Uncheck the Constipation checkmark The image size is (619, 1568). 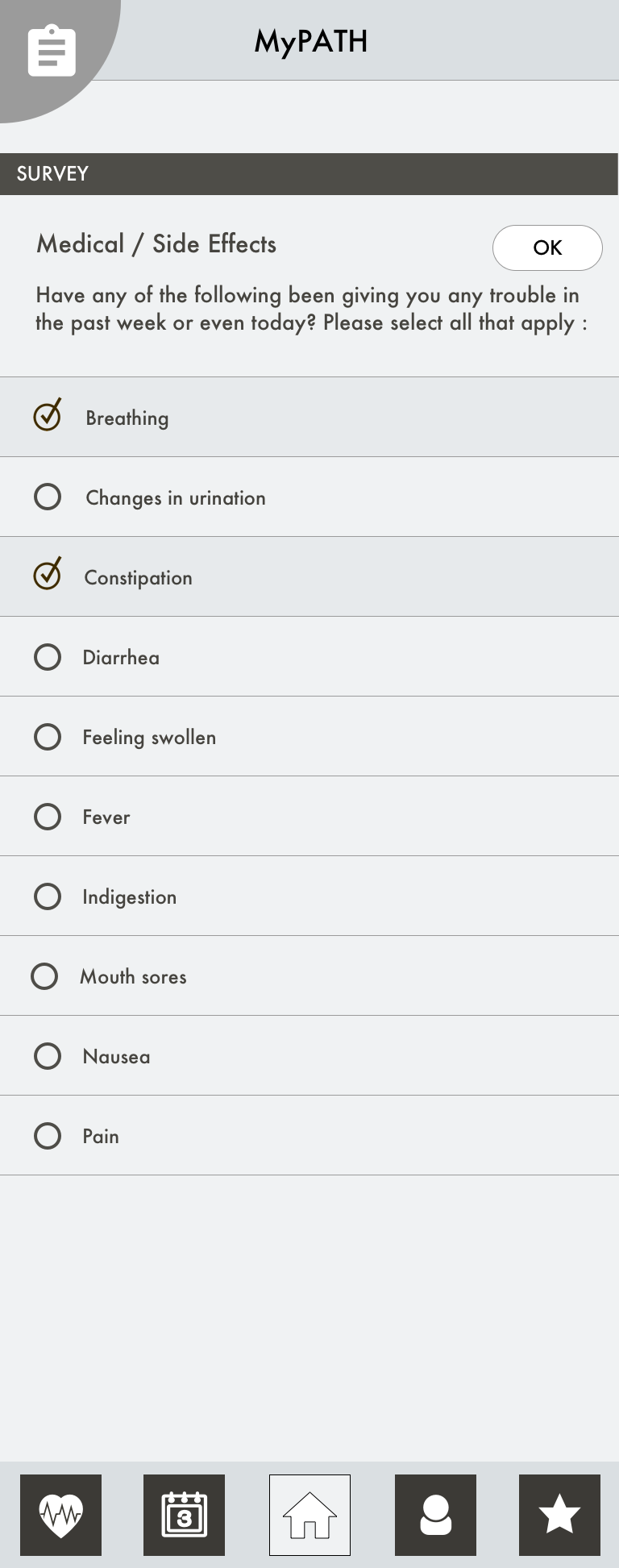click(48, 575)
